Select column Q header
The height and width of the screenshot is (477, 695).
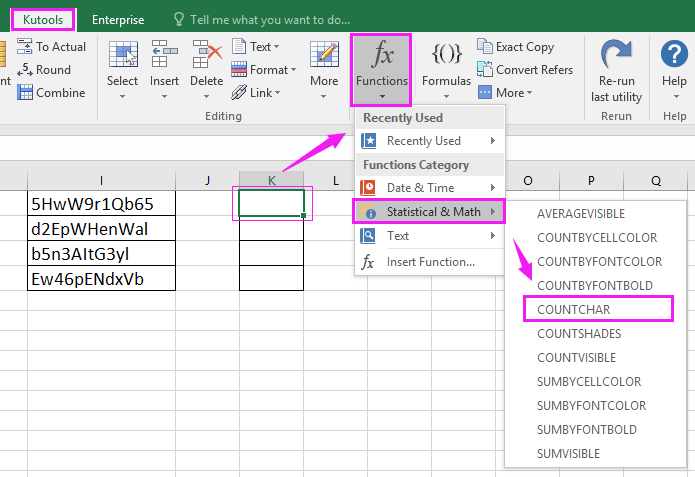656,180
